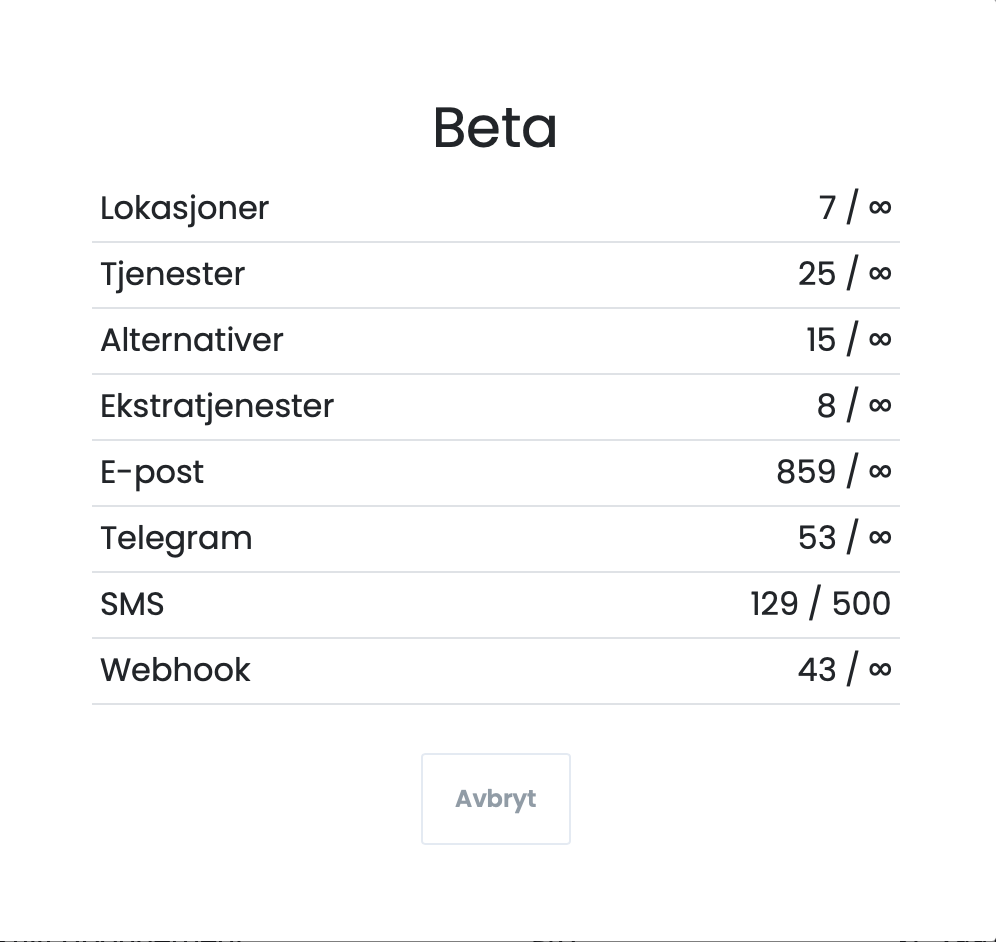The height and width of the screenshot is (942, 996).
Task: Click the Webhook value 43 / ∞
Action: pos(844,670)
